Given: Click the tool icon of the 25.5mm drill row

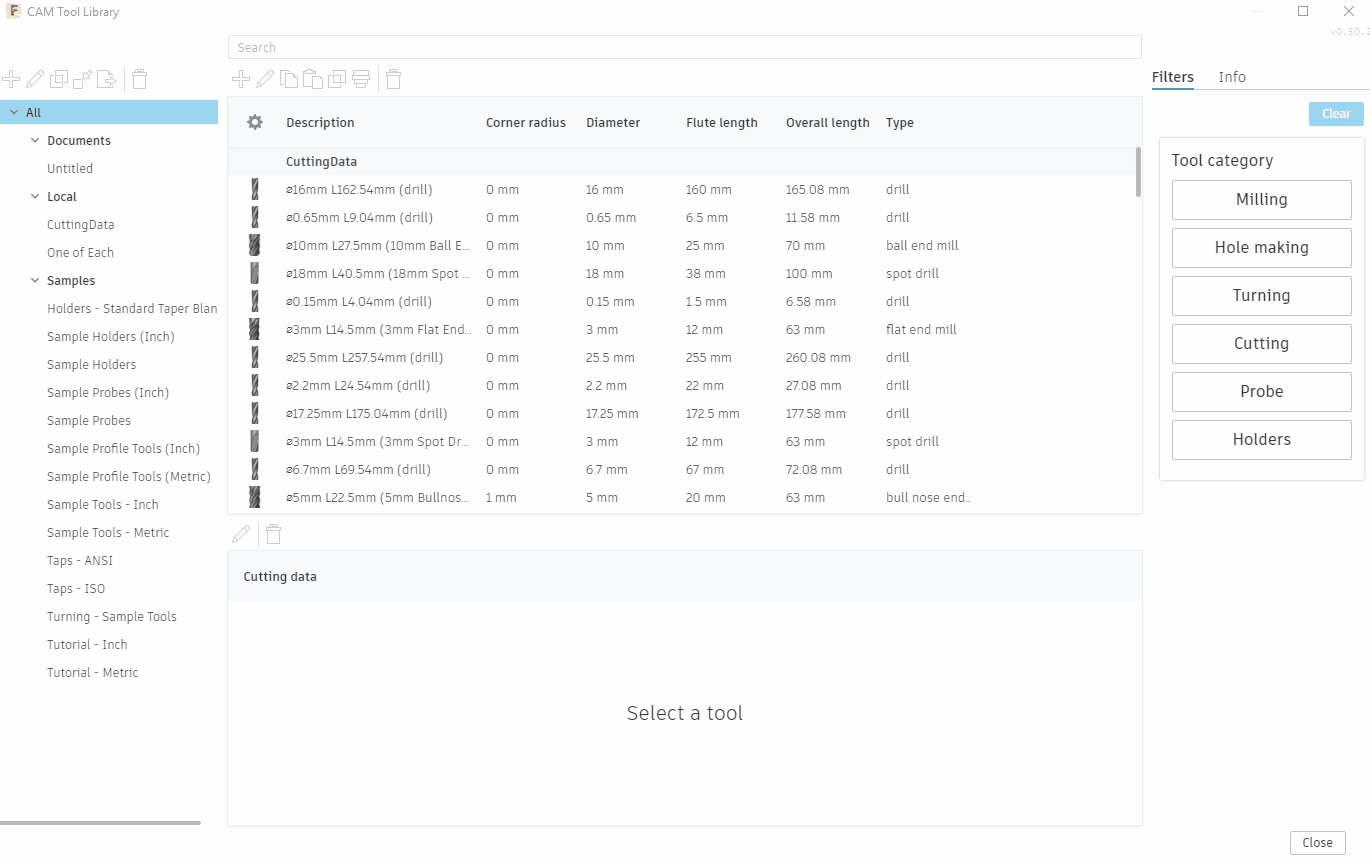Looking at the screenshot, I should tap(254, 357).
